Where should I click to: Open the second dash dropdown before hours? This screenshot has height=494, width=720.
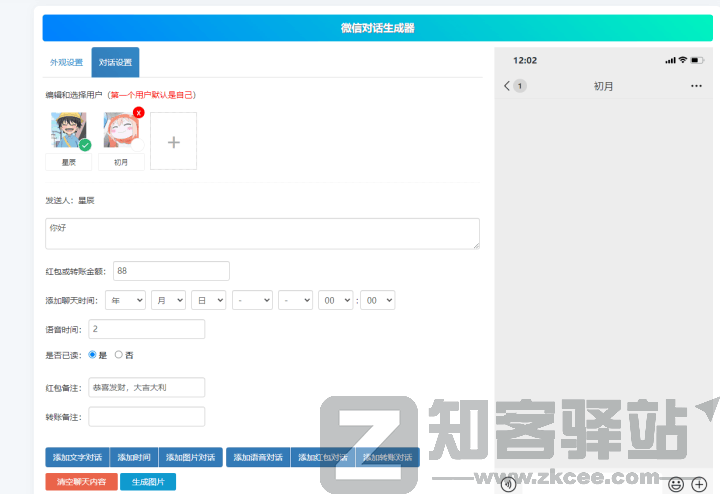296,300
